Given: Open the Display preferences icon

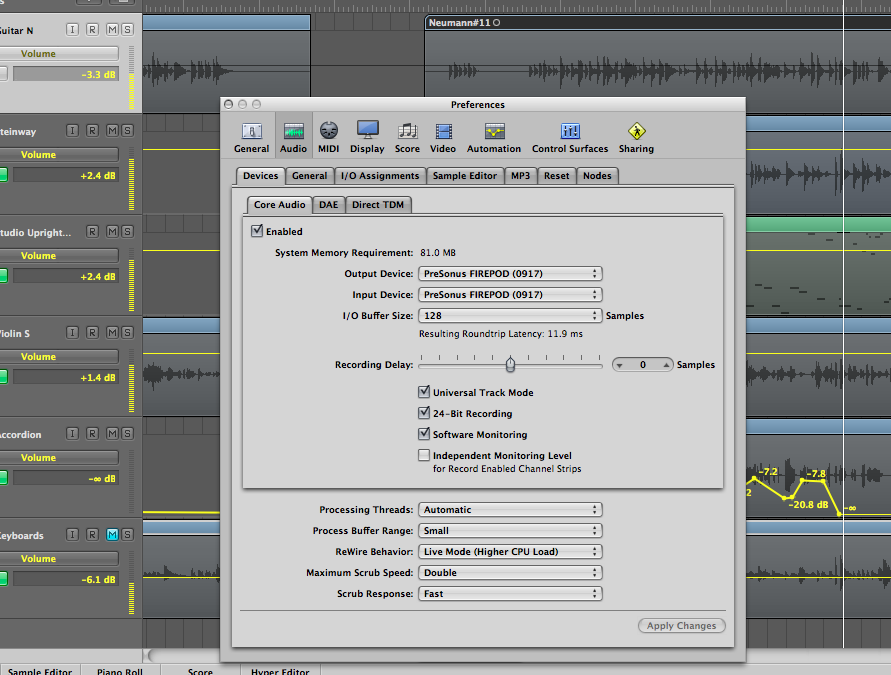Looking at the screenshot, I should pyautogui.click(x=367, y=137).
